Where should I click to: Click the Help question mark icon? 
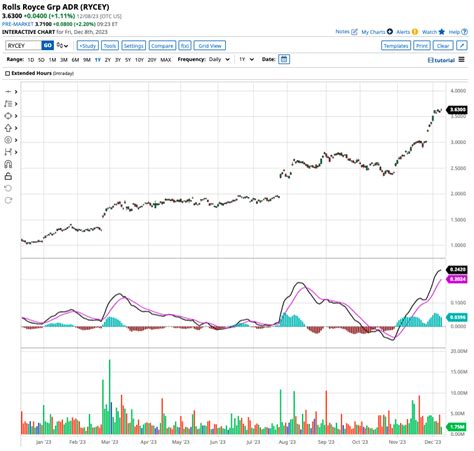[x=464, y=32]
